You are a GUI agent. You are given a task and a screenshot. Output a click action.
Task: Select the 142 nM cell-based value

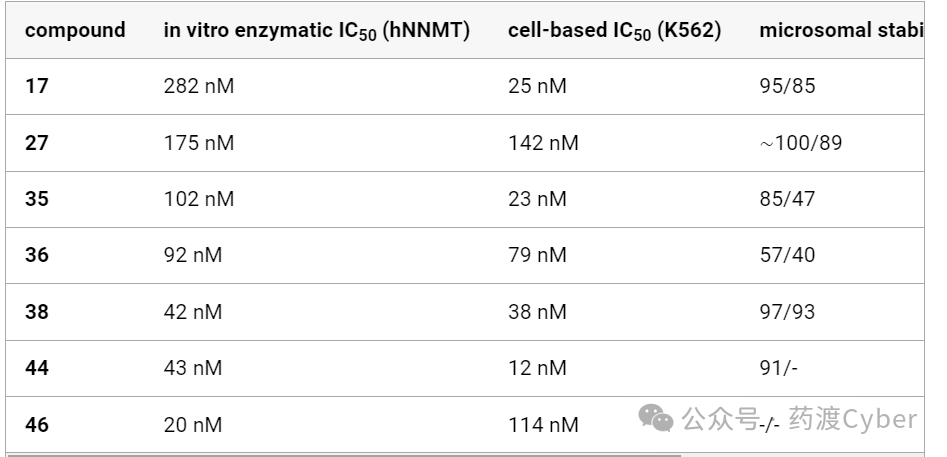(543, 143)
